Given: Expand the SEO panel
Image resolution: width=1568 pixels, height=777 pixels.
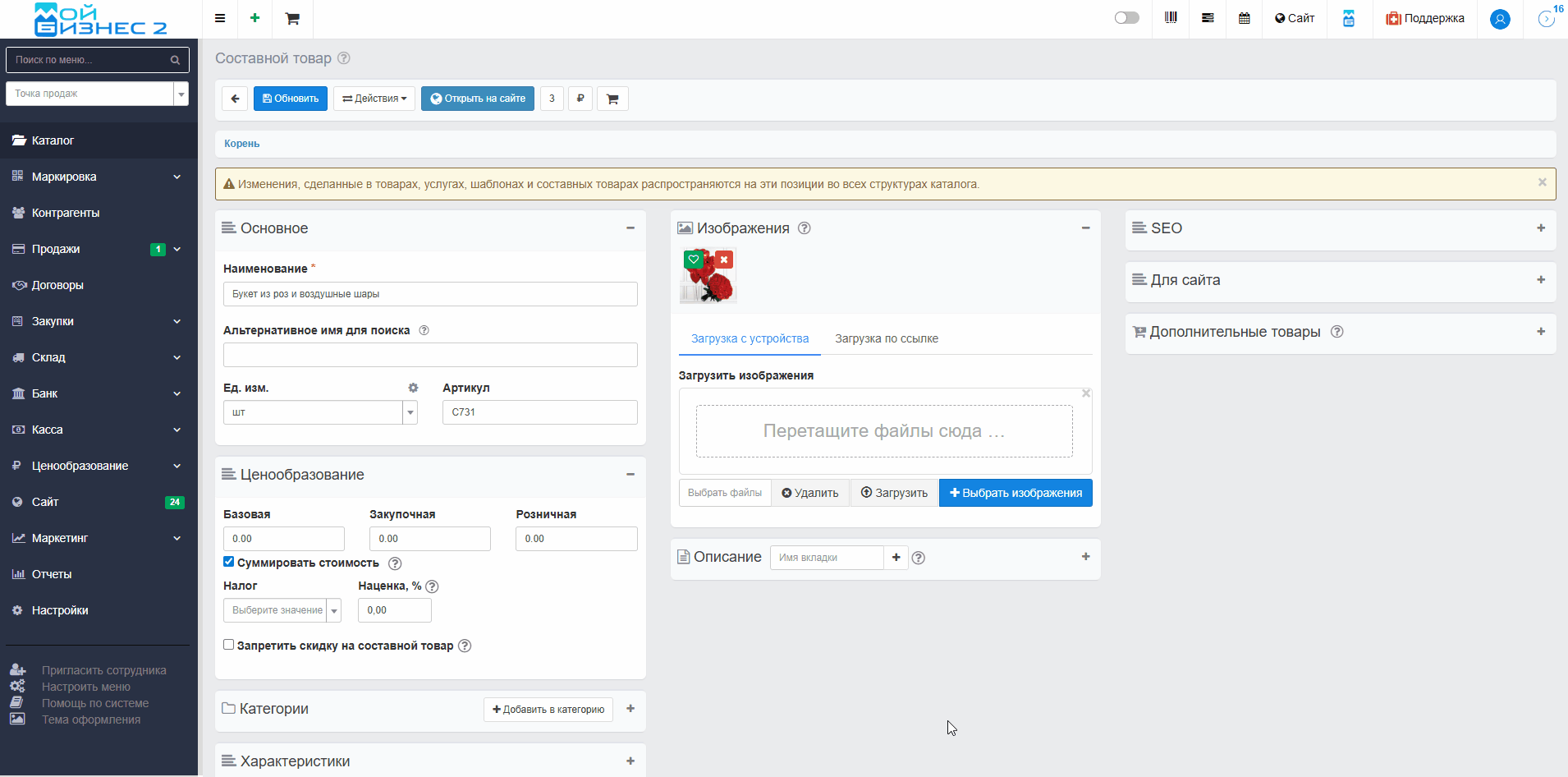Looking at the screenshot, I should (1540, 228).
